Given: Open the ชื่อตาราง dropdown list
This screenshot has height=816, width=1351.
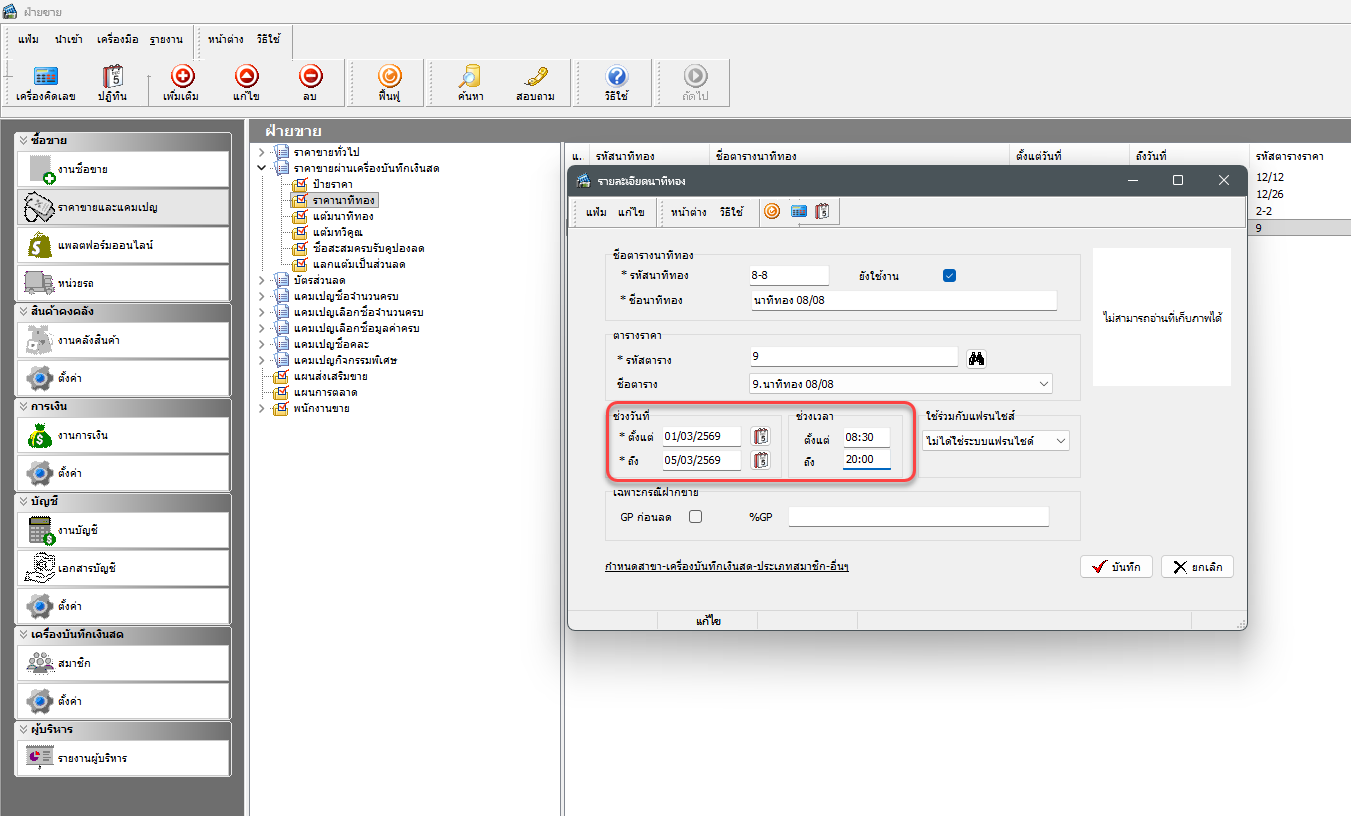Looking at the screenshot, I should pos(1045,384).
